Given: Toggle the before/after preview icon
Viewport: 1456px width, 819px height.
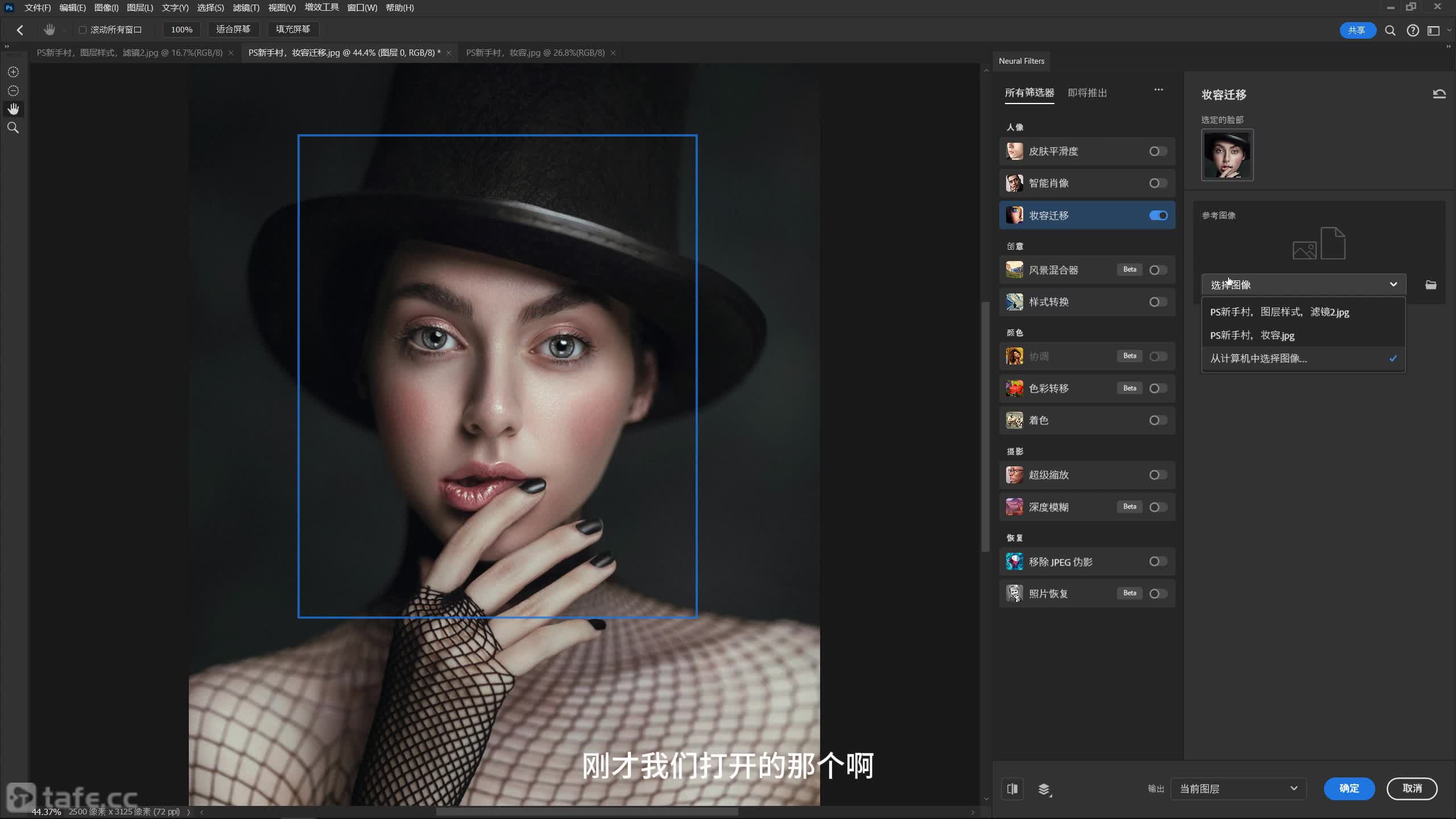Looking at the screenshot, I should [1012, 789].
